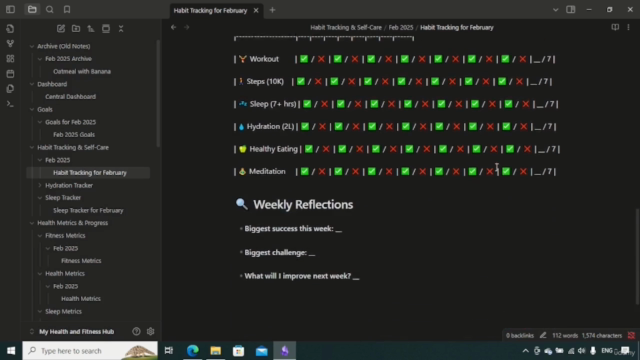The height and width of the screenshot is (360, 640).
Task: Create a new note using pencil icon
Action: coord(61,29)
